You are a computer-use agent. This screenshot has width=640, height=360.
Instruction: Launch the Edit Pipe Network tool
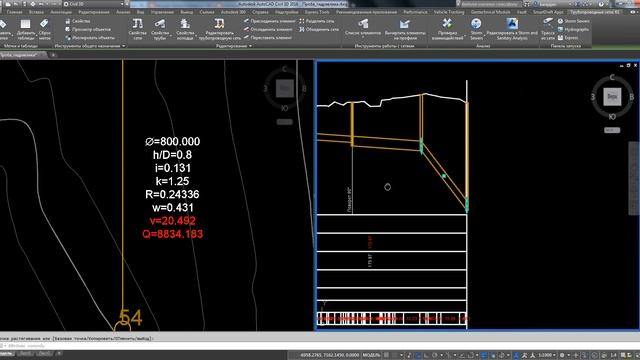click(x=220, y=29)
